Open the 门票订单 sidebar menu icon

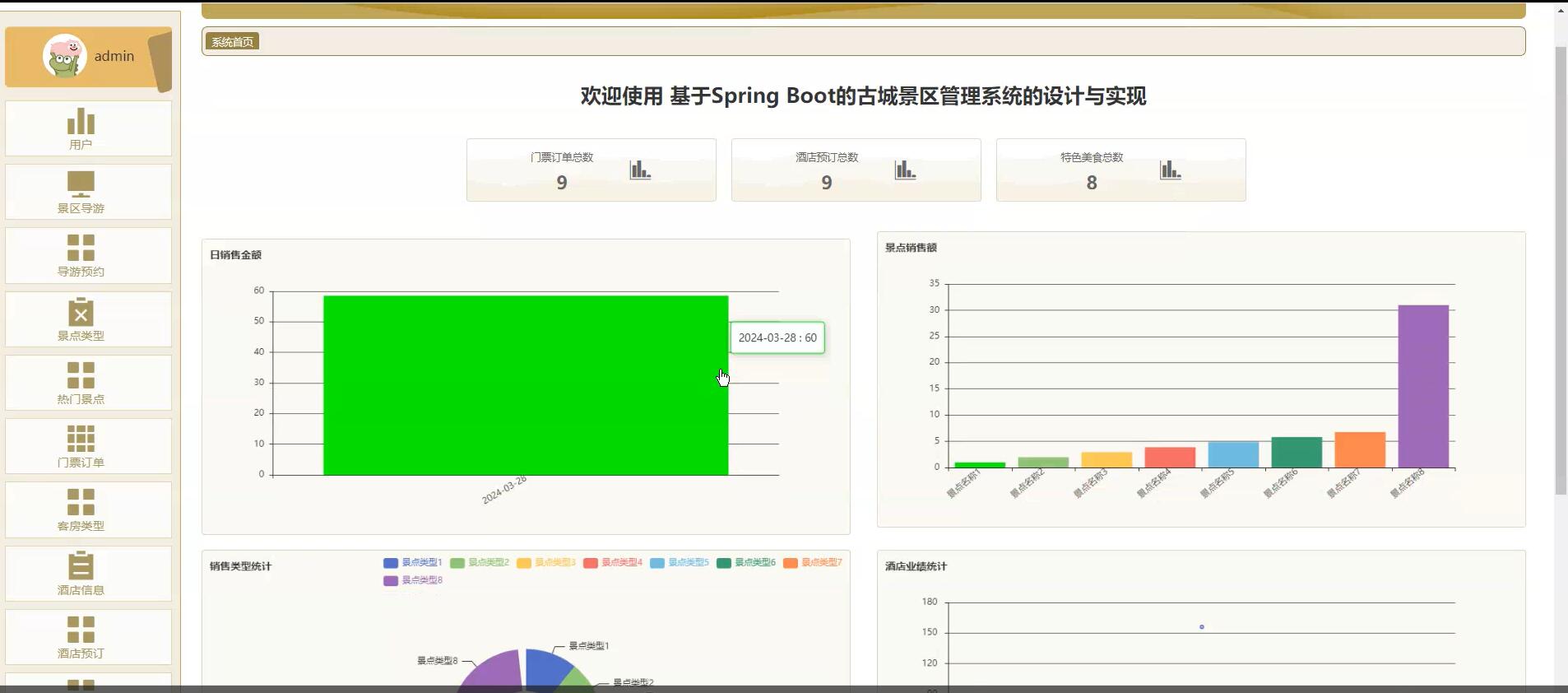[81, 439]
